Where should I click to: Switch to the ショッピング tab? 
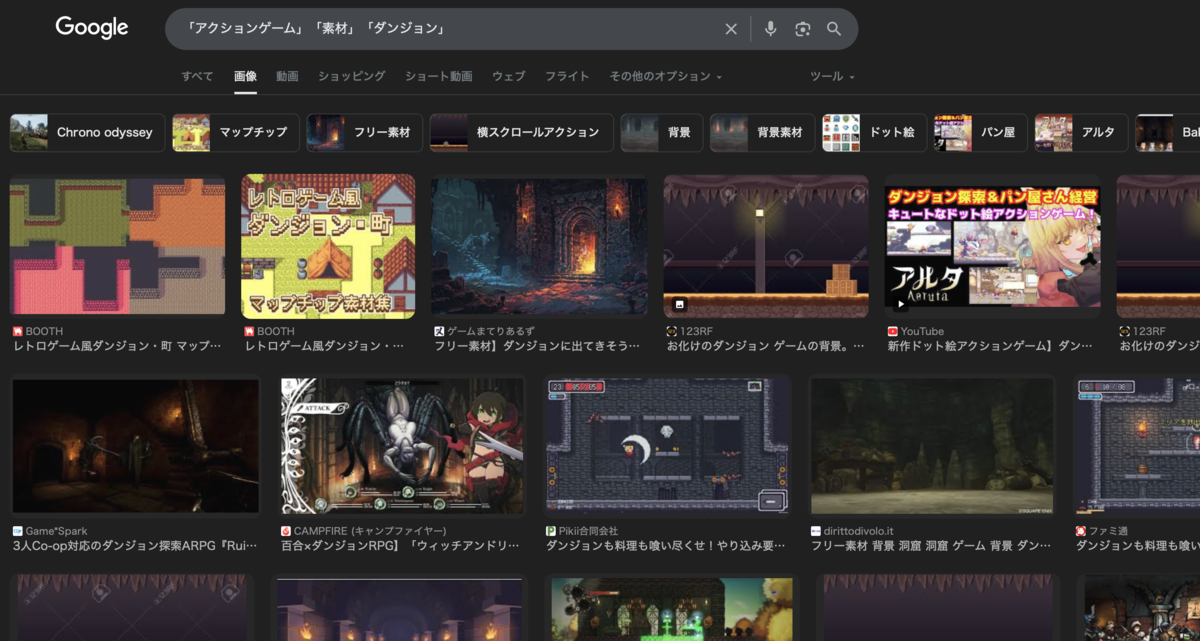[351, 76]
